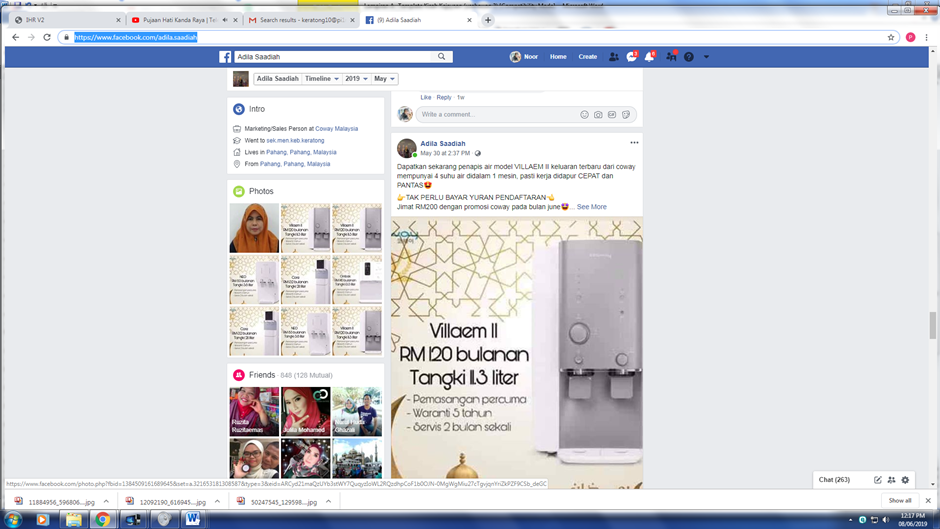Expand the Timeline dropdown
Viewport: 940px width, 529px height.
point(322,78)
